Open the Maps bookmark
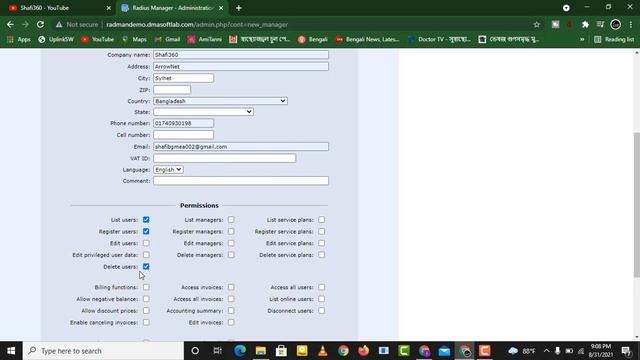This screenshot has height=360, width=640. click(134, 39)
